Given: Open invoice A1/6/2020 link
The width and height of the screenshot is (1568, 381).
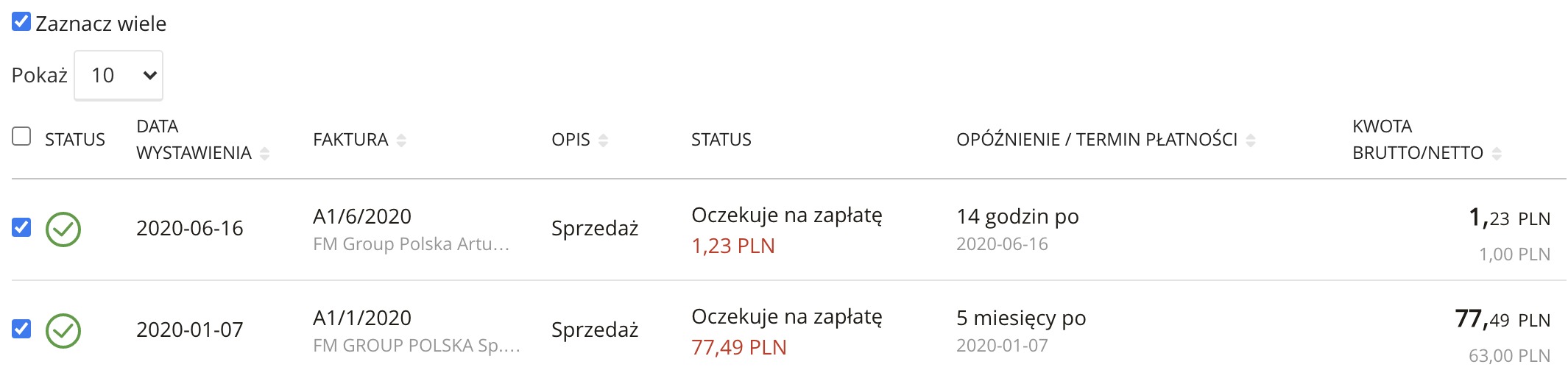Looking at the screenshot, I should pyautogui.click(x=362, y=216).
